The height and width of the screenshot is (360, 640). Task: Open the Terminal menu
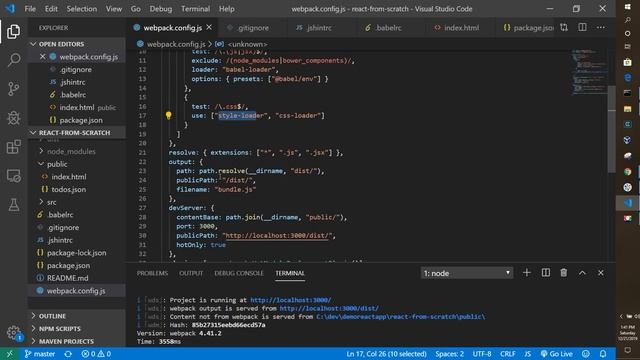[196, 9]
